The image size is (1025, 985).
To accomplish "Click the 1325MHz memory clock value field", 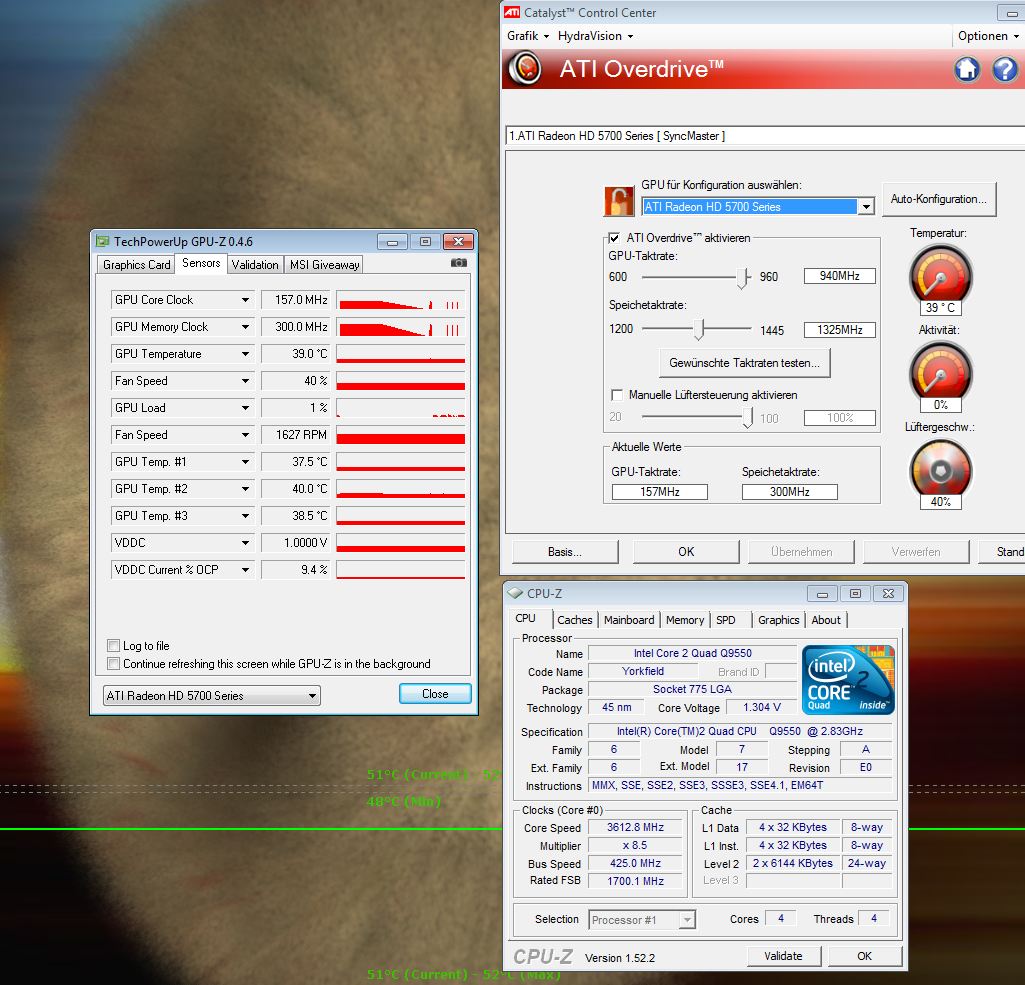I will tap(839, 330).
